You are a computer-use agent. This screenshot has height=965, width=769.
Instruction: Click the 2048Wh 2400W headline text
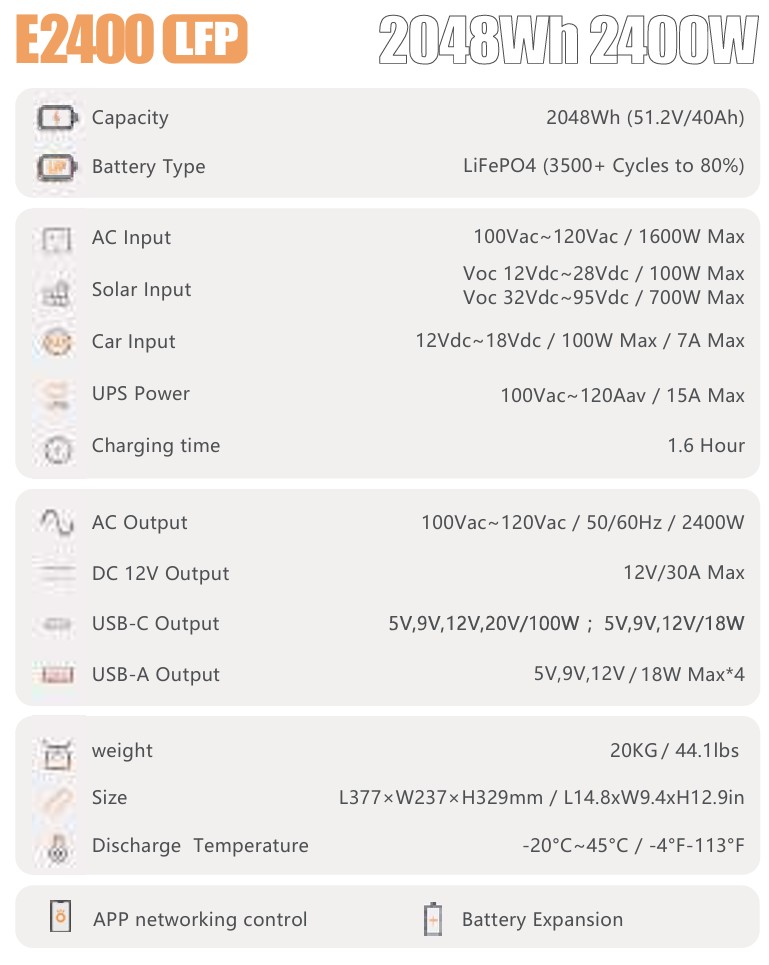click(568, 42)
